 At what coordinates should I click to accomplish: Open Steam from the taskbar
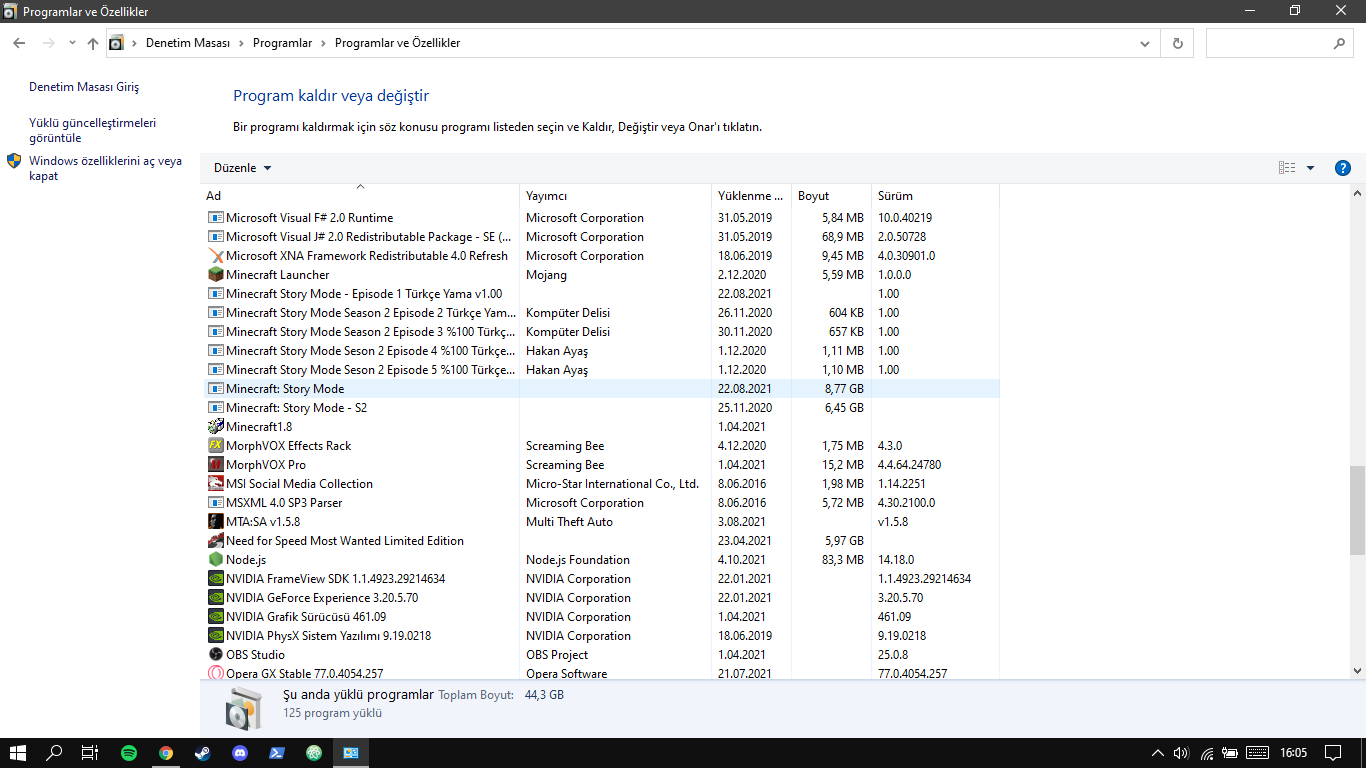(x=203, y=753)
